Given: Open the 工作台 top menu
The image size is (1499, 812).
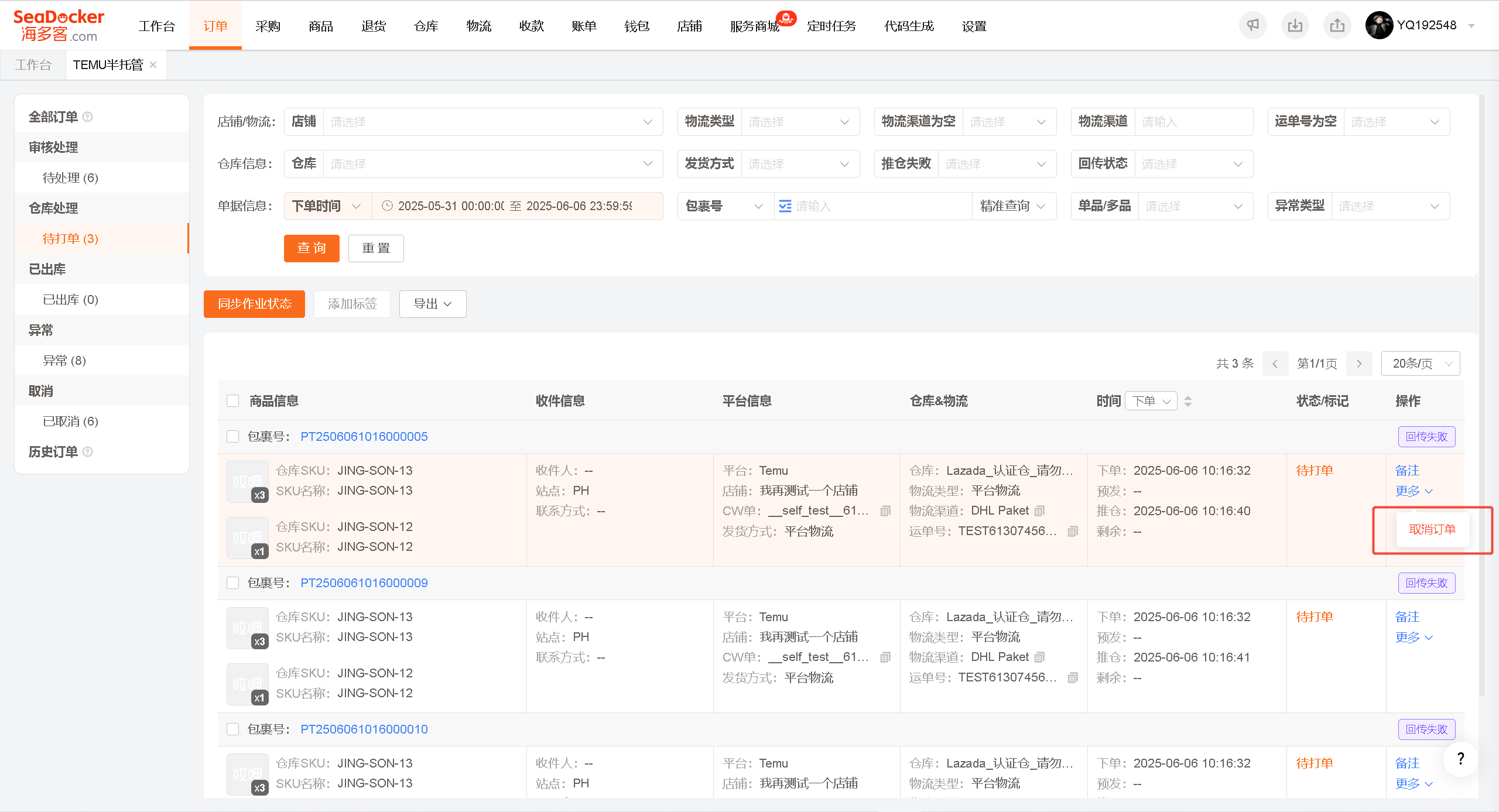Looking at the screenshot, I should [x=157, y=26].
